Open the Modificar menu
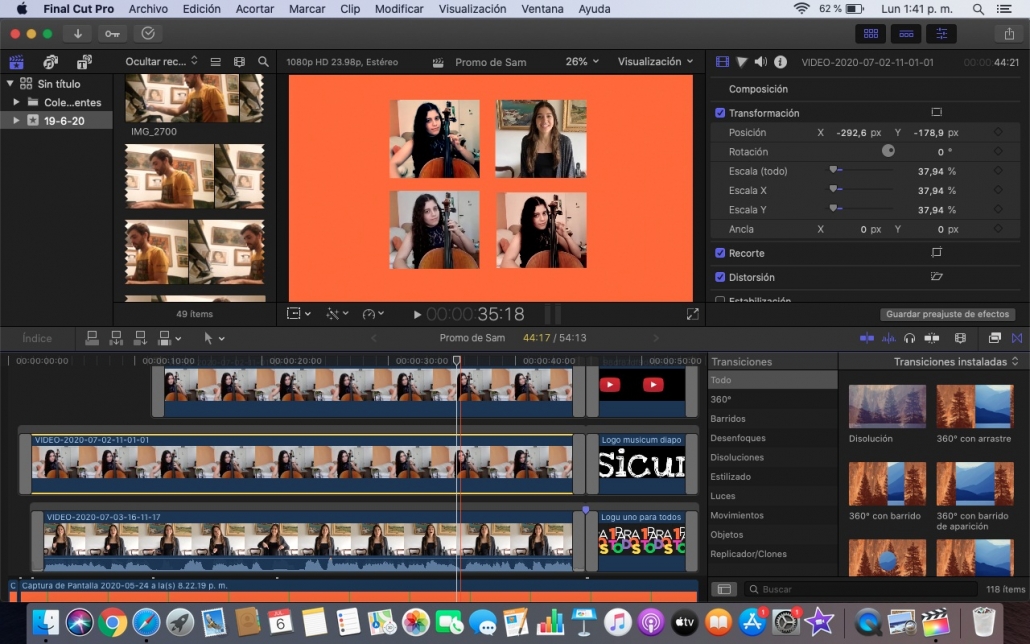Viewport: 1030px width, 644px height. pyautogui.click(x=399, y=9)
